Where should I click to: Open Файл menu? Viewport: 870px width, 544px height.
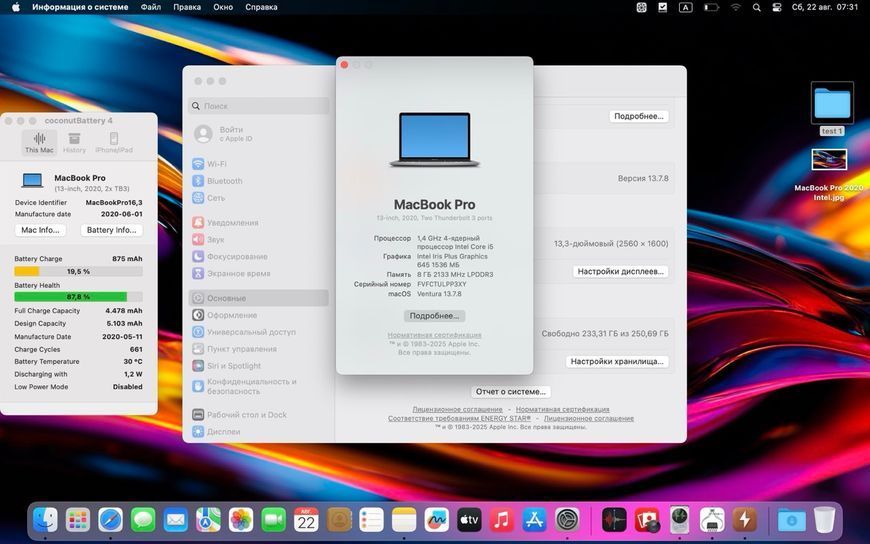click(x=151, y=7)
